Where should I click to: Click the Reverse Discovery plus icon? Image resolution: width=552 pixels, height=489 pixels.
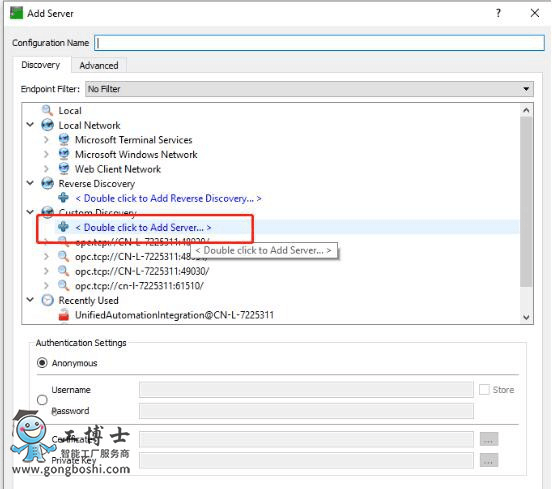pyautogui.click(x=63, y=198)
